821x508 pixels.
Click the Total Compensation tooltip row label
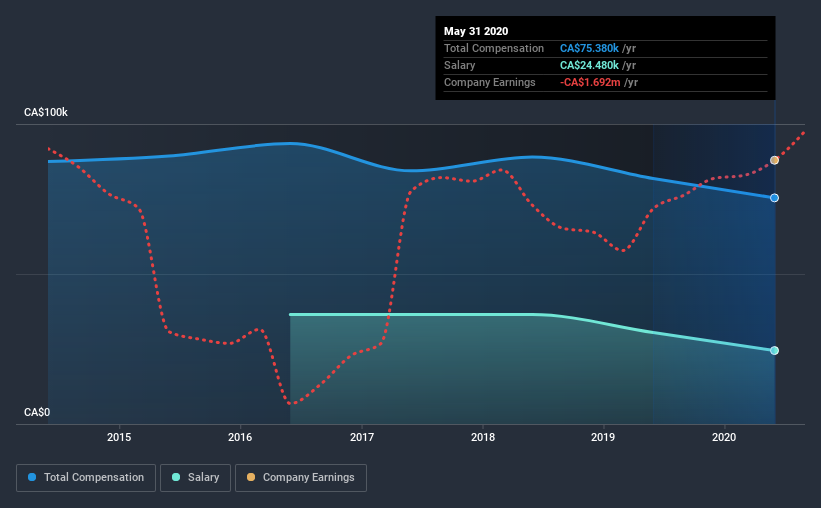(x=494, y=48)
